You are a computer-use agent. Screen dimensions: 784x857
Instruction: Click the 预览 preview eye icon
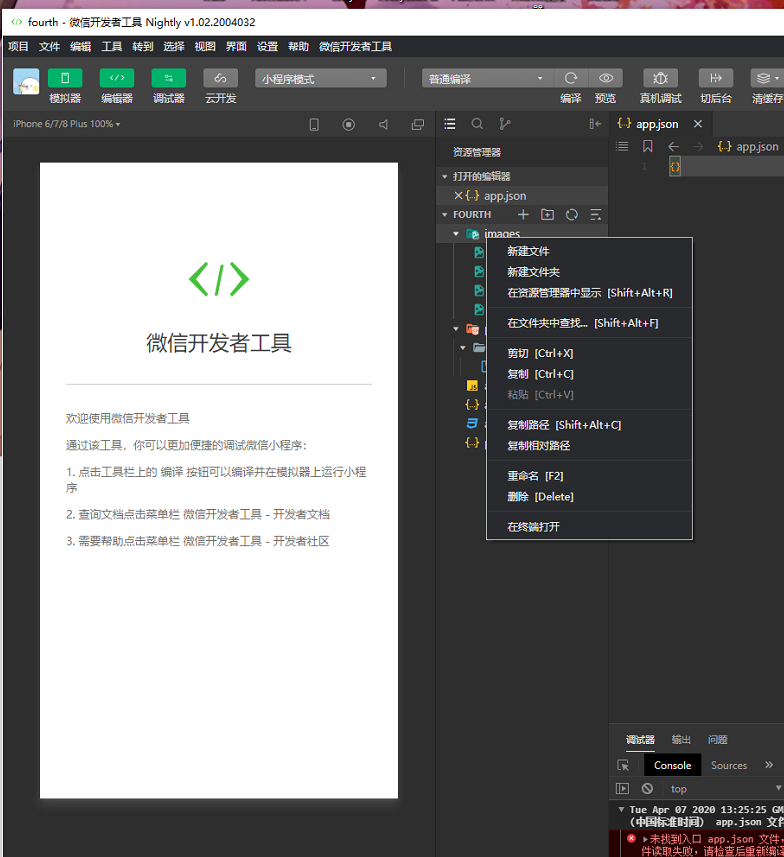[605, 78]
